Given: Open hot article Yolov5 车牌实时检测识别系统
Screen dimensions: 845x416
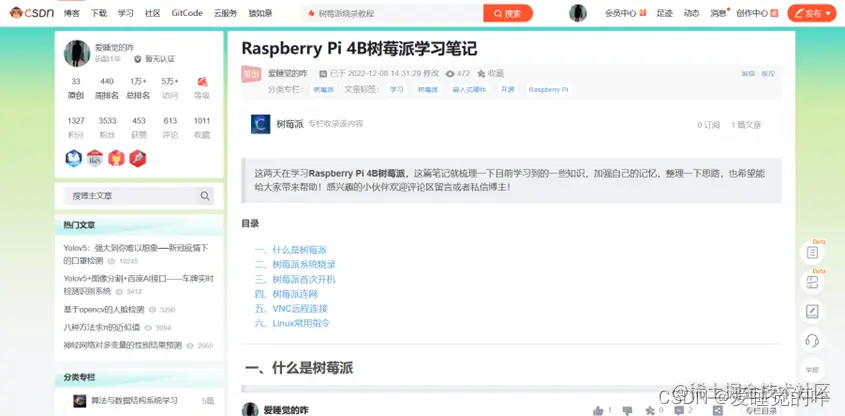Looking at the screenshot, I should tap(138, 285).
